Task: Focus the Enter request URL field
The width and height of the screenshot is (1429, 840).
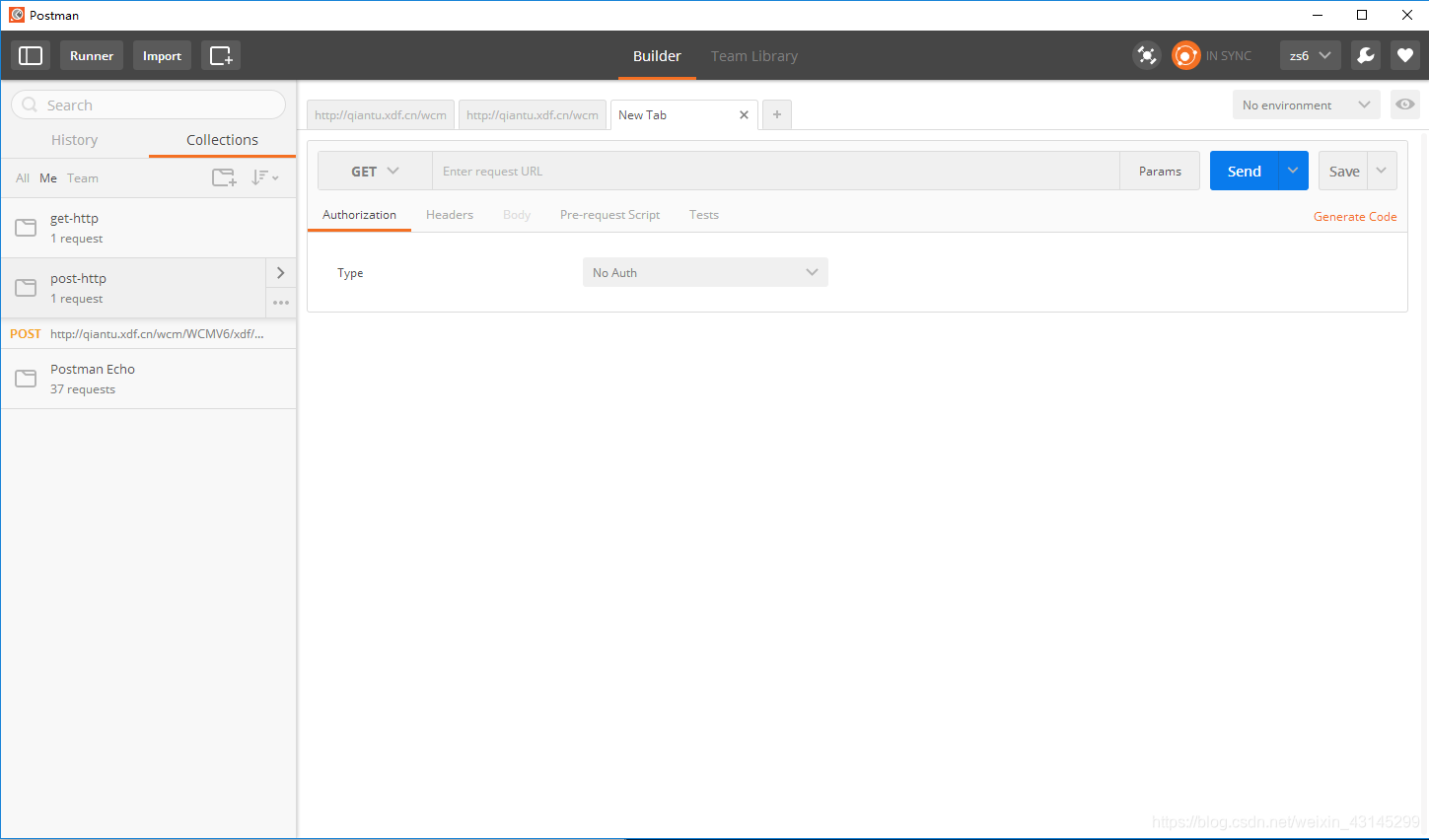Action: pyautogui.click(x=775, y=171)
